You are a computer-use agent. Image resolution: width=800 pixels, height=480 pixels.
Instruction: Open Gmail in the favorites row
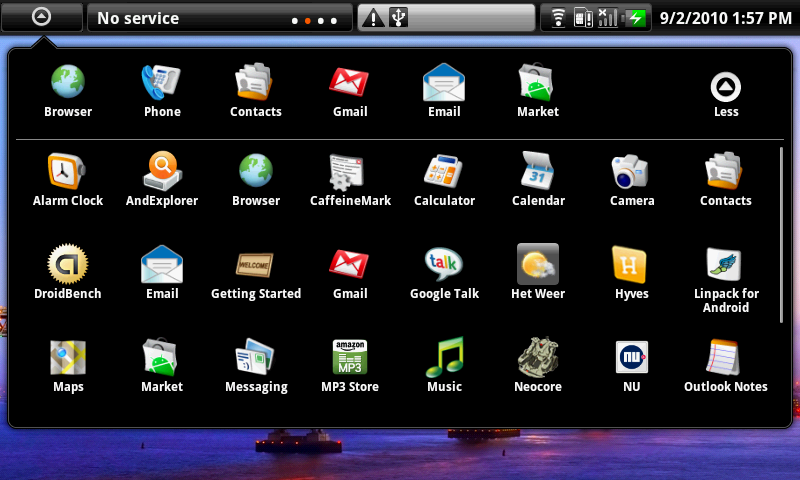350,91
